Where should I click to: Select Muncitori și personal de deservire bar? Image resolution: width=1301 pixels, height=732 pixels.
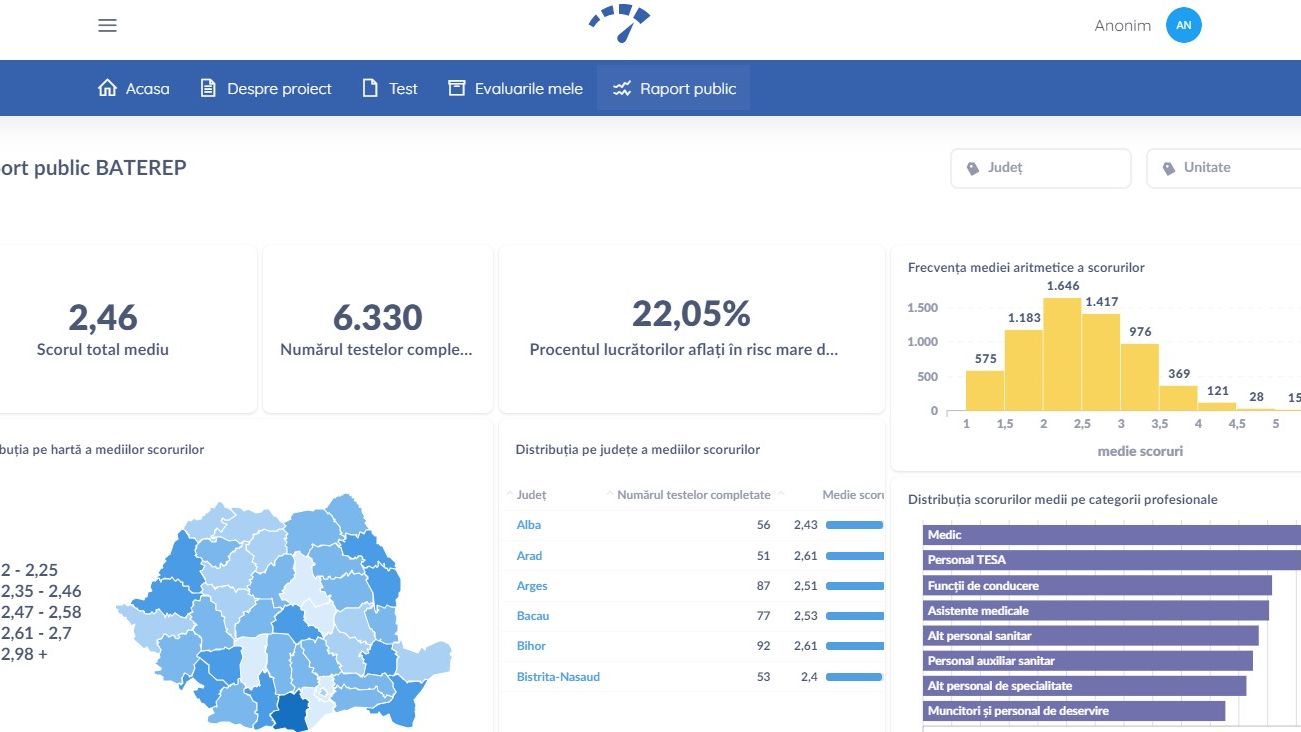1074,710
